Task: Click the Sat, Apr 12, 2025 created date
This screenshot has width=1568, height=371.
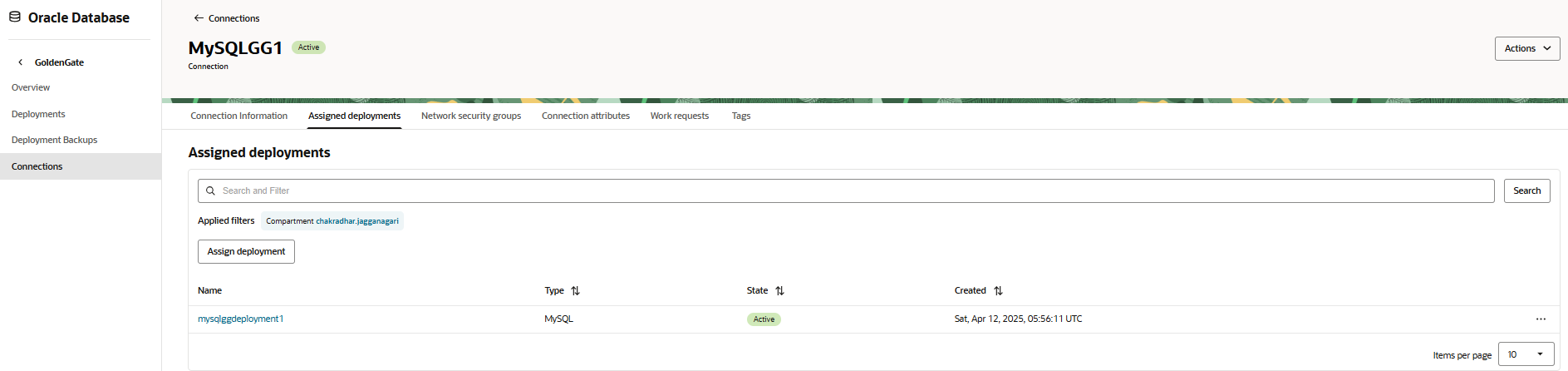Action: (1018, 319)
